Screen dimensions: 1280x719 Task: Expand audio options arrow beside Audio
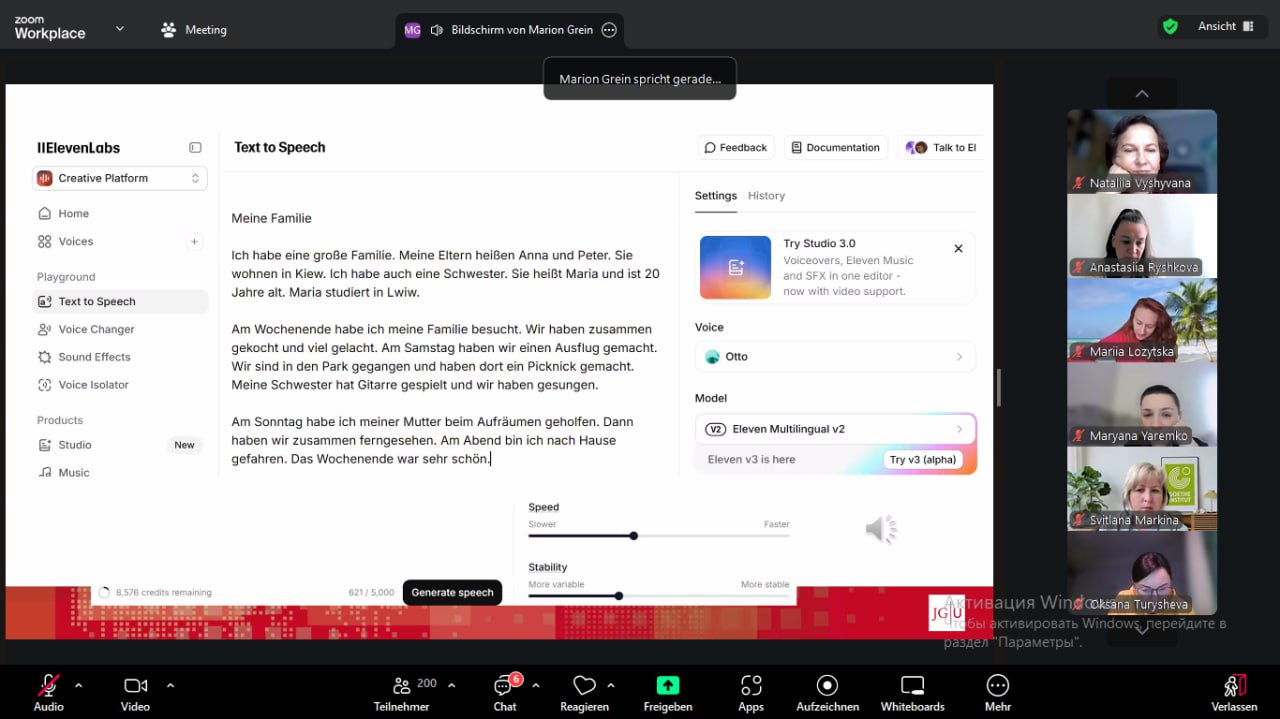[79, 685]
